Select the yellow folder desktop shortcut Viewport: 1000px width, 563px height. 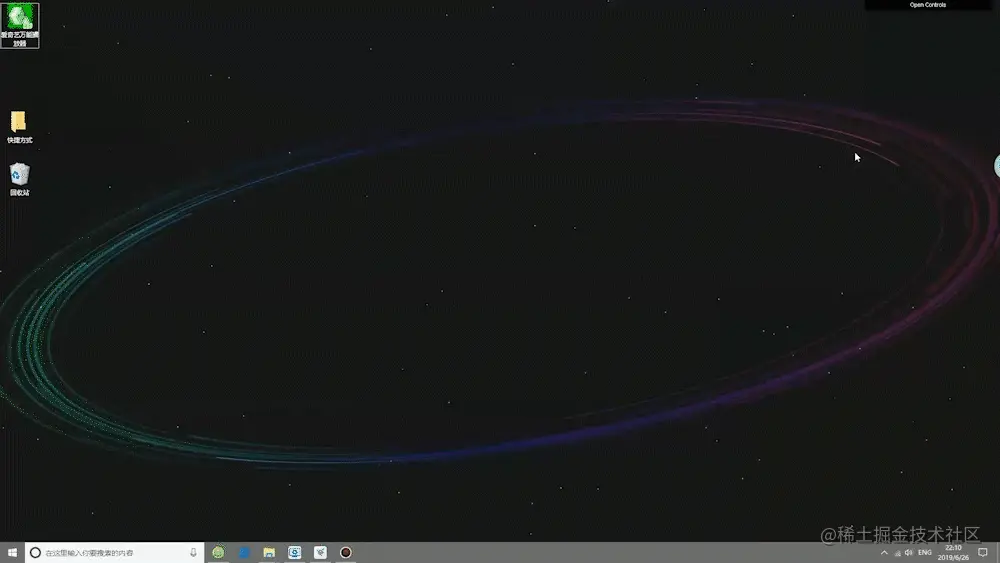19,128
